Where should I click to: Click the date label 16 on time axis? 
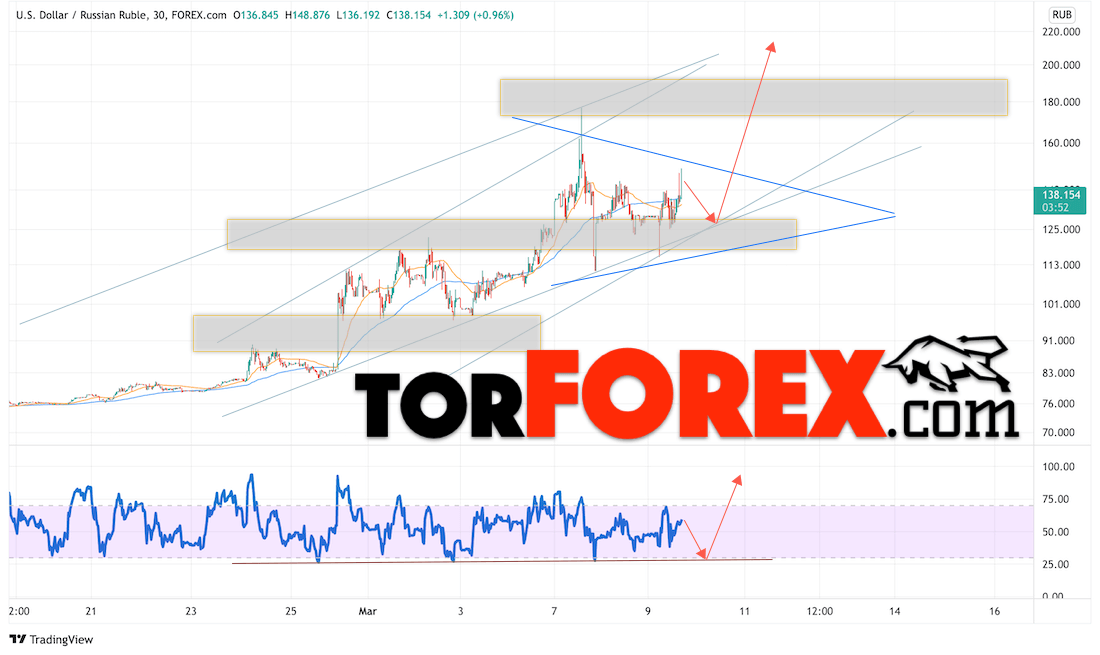pos(994,612)
